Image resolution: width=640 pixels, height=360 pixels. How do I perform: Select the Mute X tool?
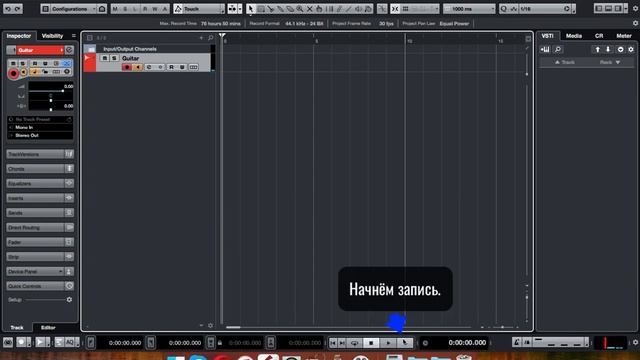pyautogui.click(x=310, y=9)
